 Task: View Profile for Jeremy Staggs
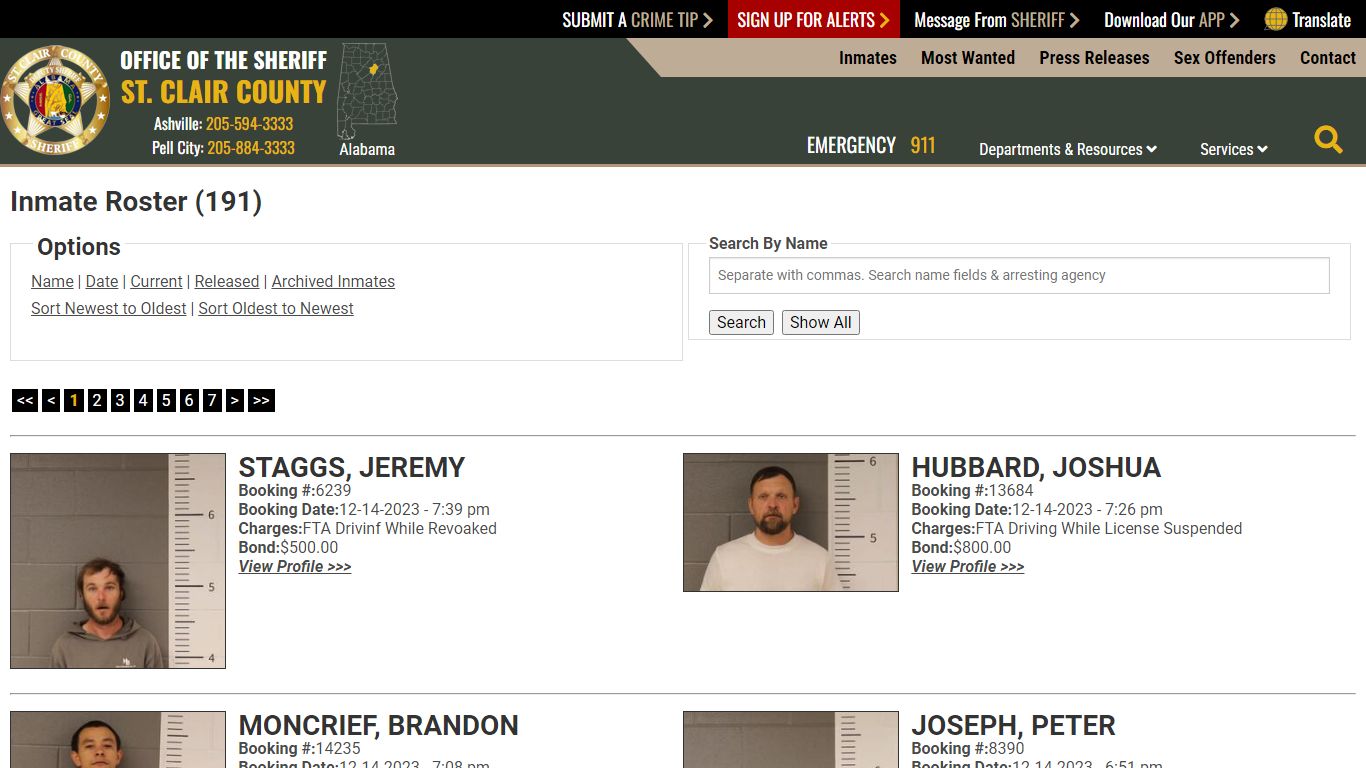(x=295, y=567)
